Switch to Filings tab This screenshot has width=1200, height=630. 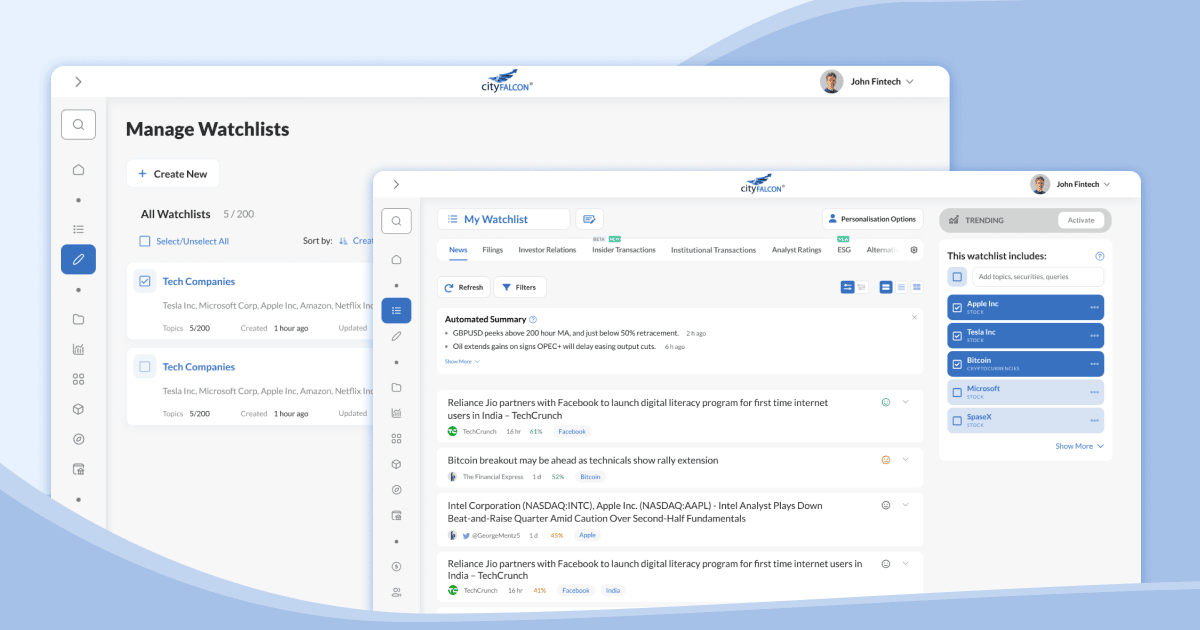(x=492, y=250)
